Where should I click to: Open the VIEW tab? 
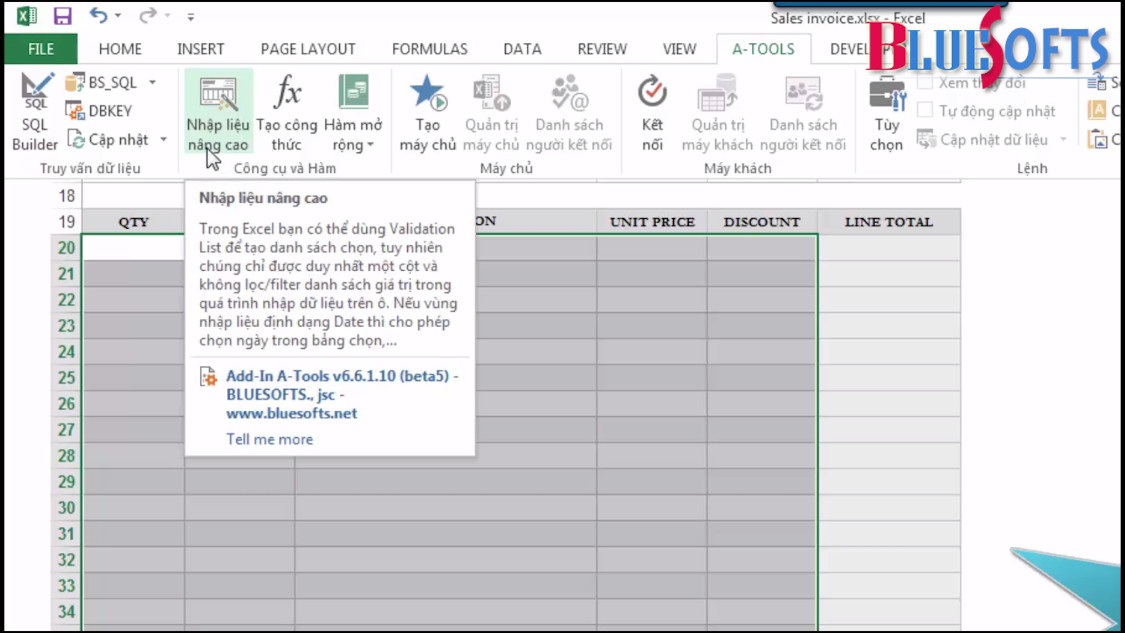[679, 49]
